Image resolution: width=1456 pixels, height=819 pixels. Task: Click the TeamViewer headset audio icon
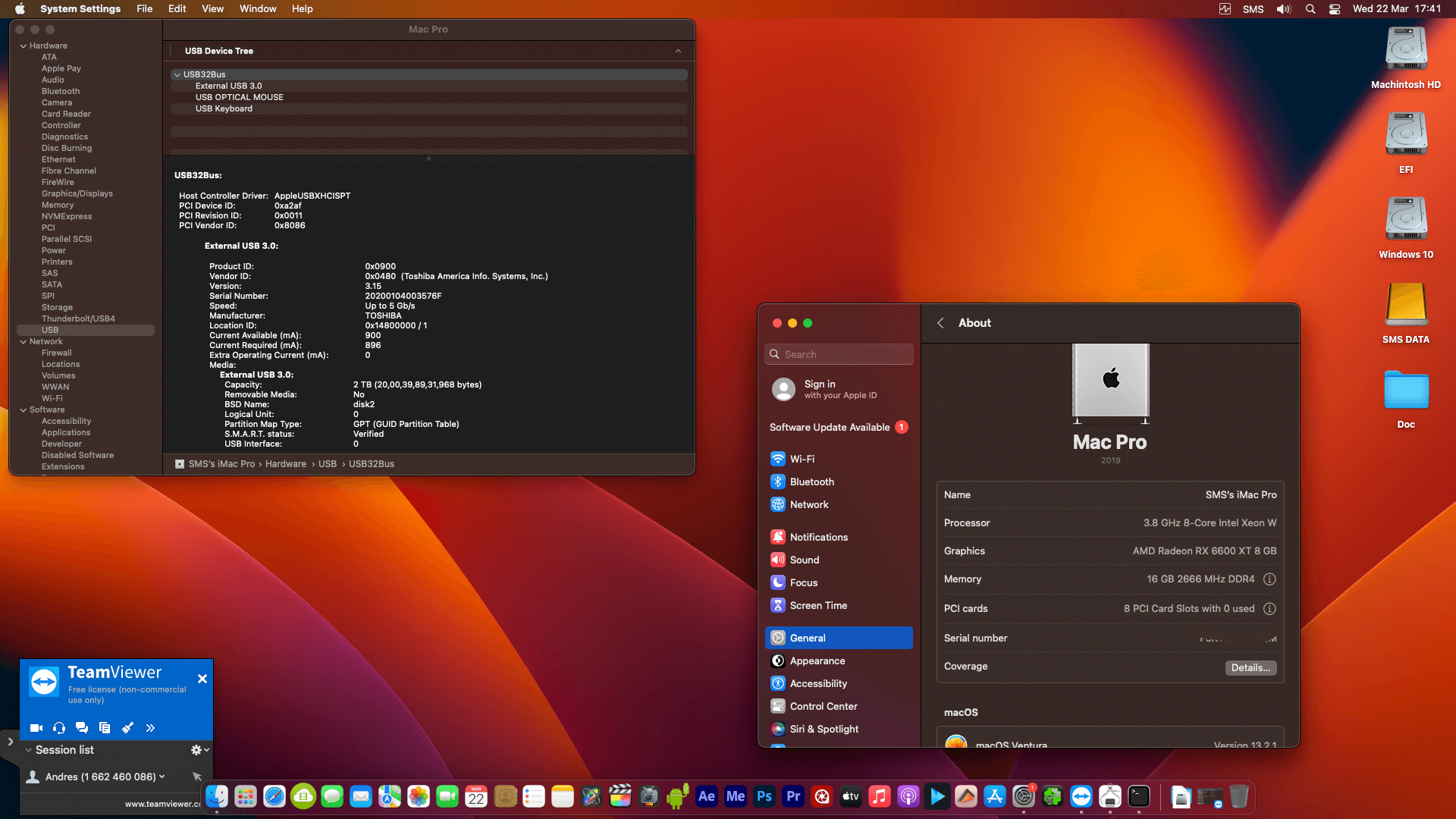point(58,728)
